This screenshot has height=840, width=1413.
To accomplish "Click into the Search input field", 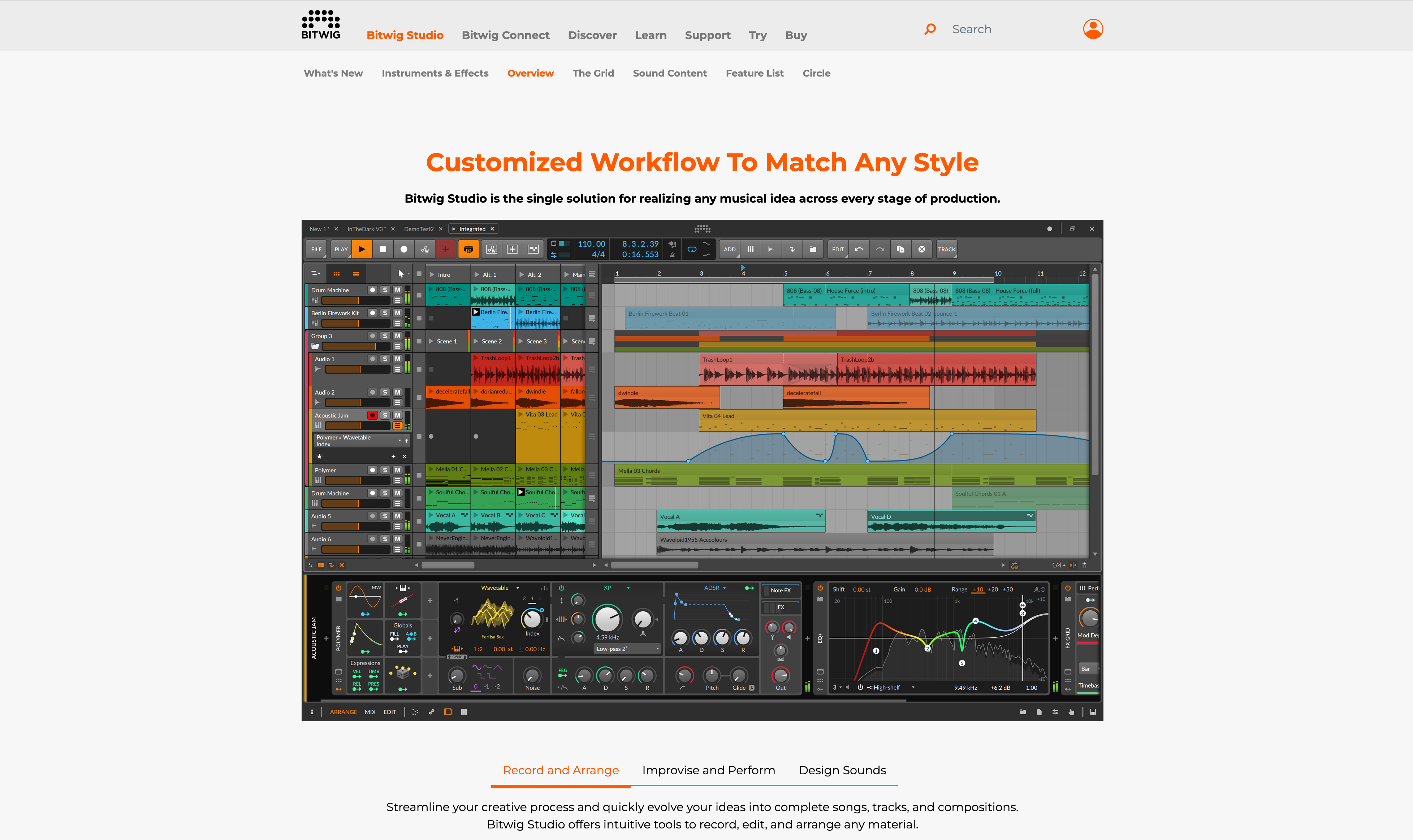I will coord(1008,29).
